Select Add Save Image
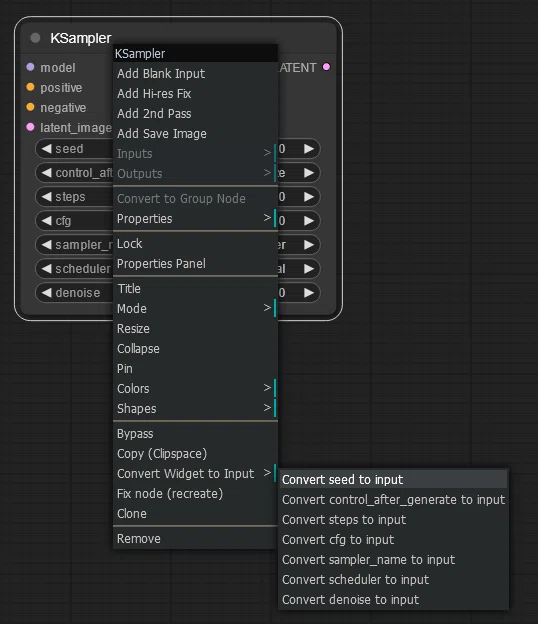 tap(195, 134)
